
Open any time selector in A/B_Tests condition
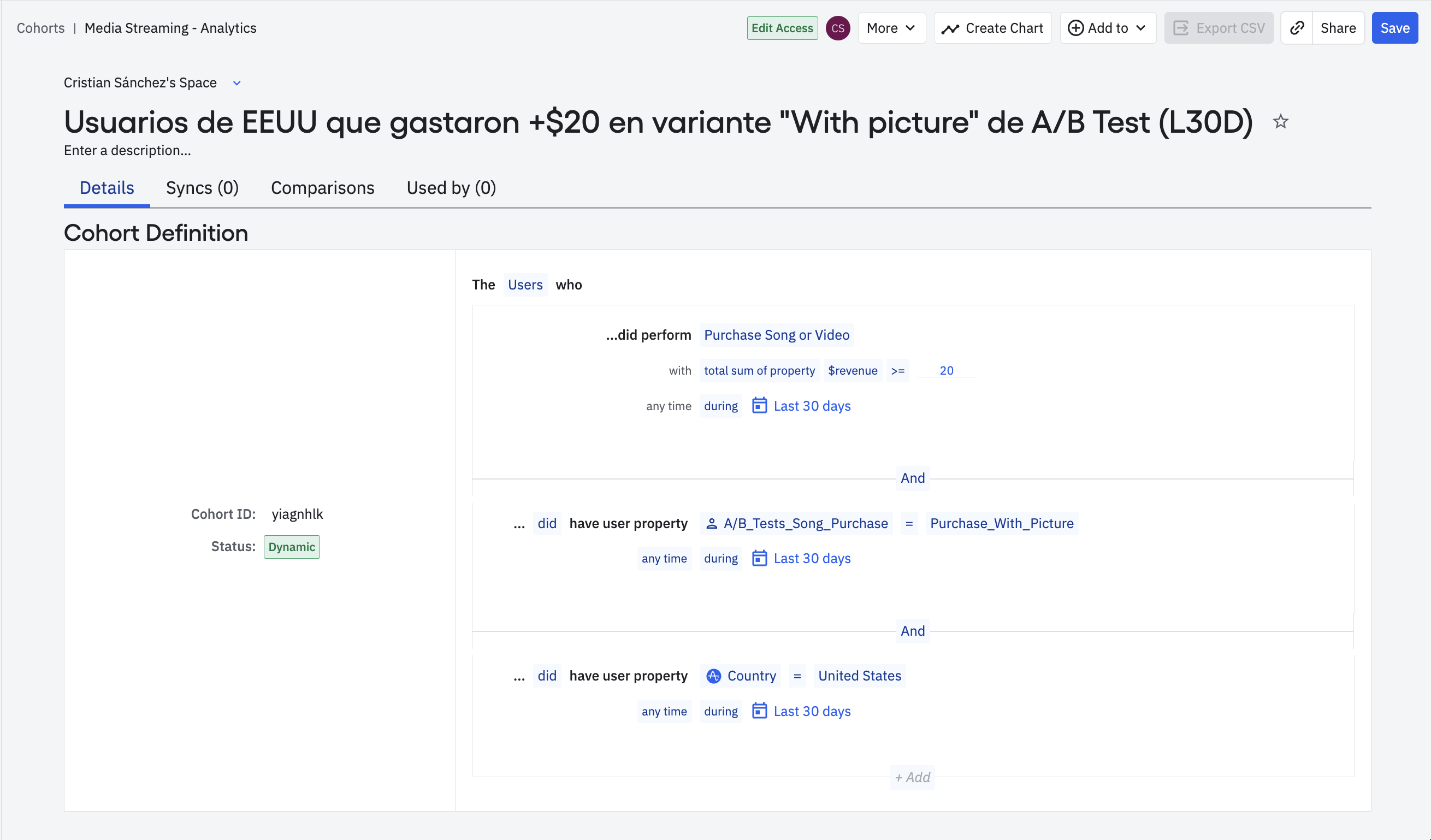(x=664, y=558)
